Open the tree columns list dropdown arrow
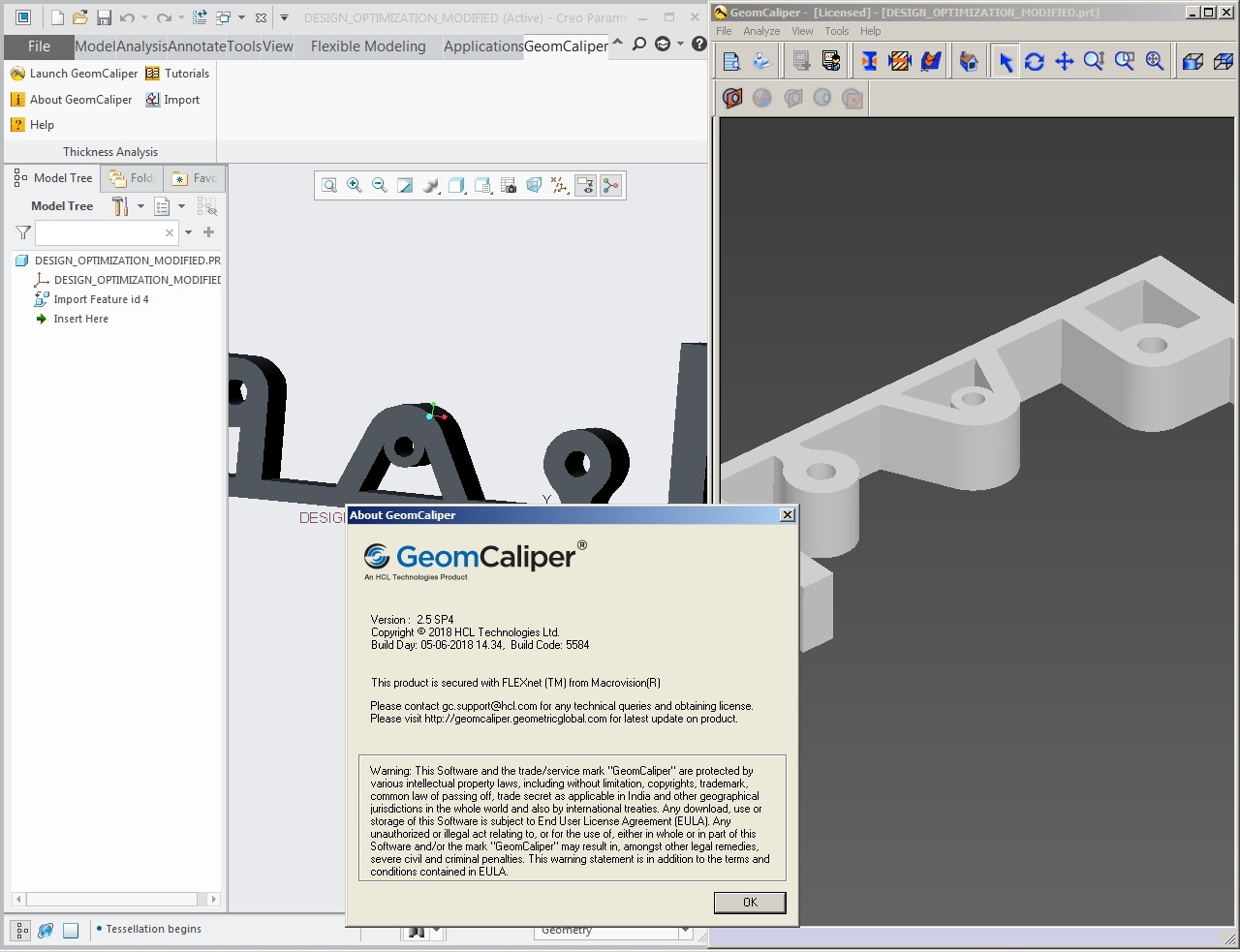This screenshot has width=1240, height=952. pyautogui.click(x=181, y=206)
